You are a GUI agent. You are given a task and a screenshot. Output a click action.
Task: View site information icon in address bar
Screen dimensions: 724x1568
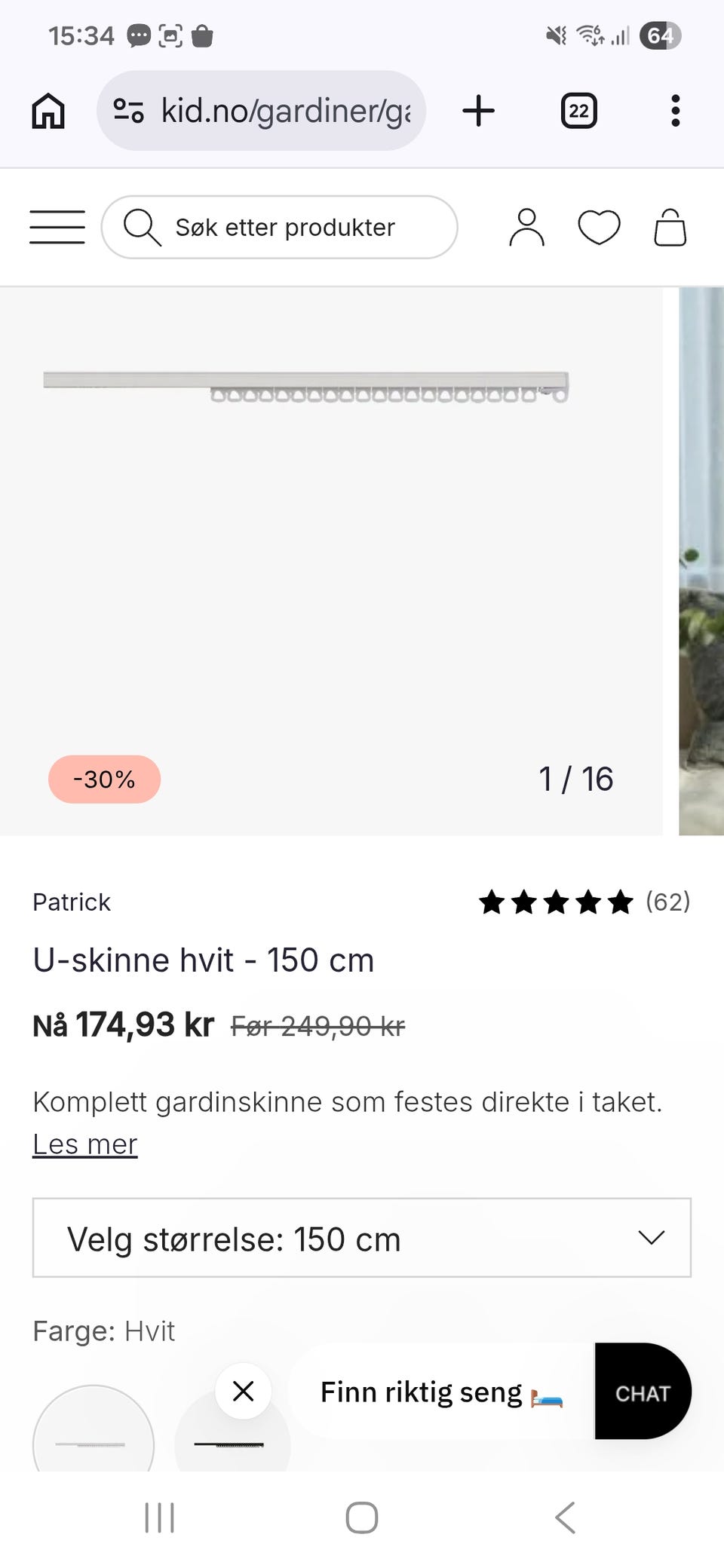128,111
